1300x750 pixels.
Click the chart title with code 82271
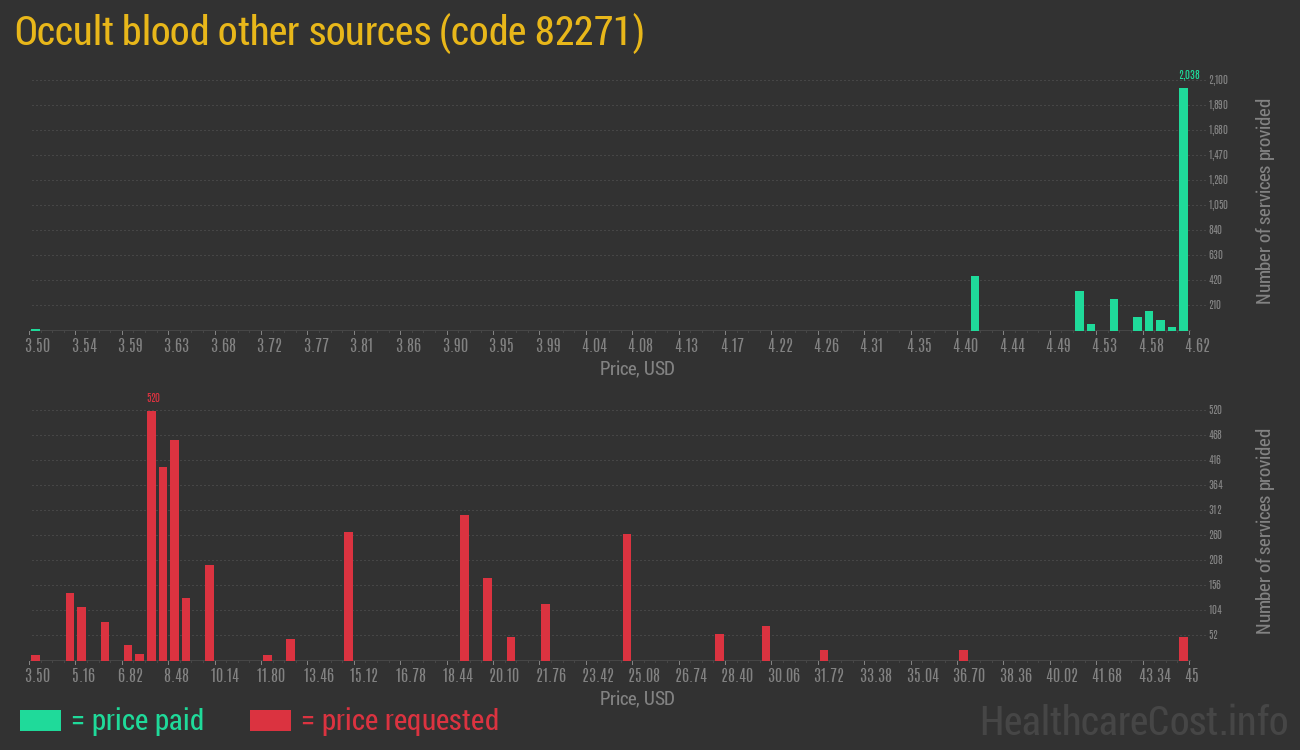[330, 32]
